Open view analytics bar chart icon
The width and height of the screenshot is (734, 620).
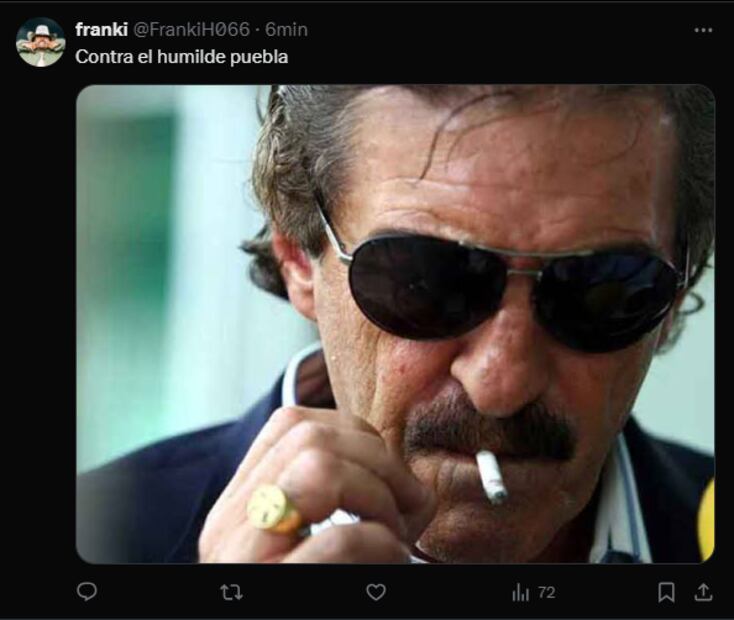[x=521, y=592]
